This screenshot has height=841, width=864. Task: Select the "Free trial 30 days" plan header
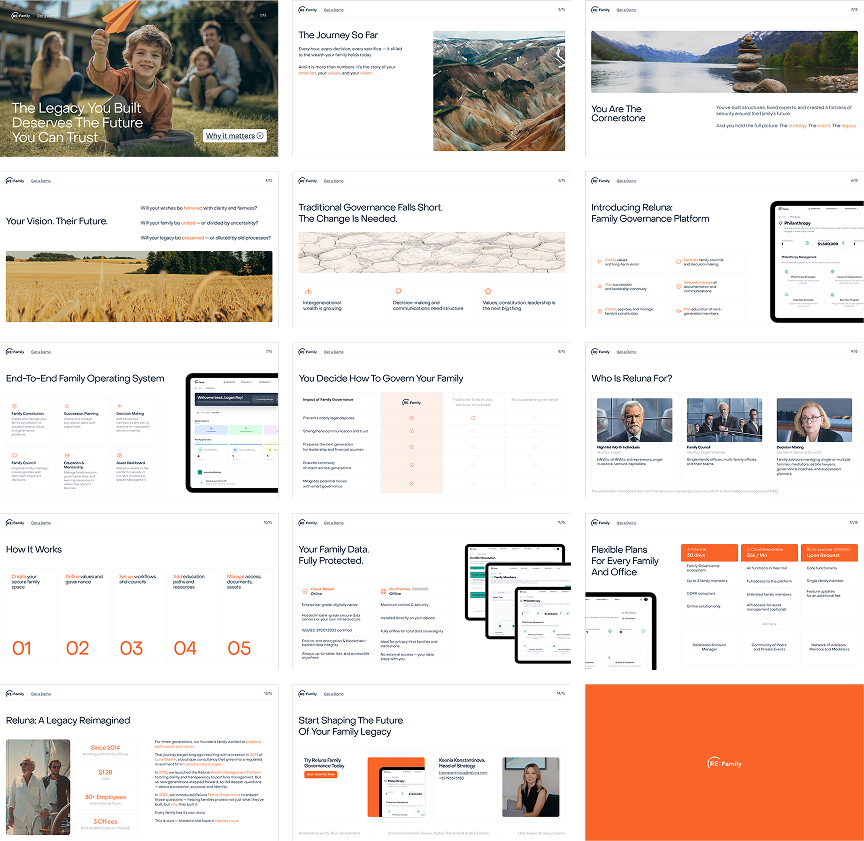[x=709, y=553]
